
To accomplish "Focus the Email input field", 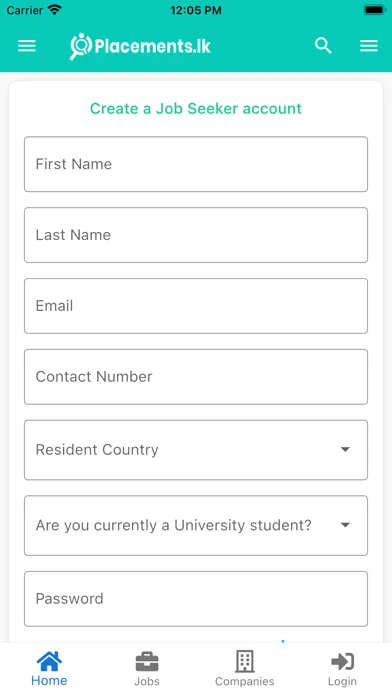I will [196, 306].
